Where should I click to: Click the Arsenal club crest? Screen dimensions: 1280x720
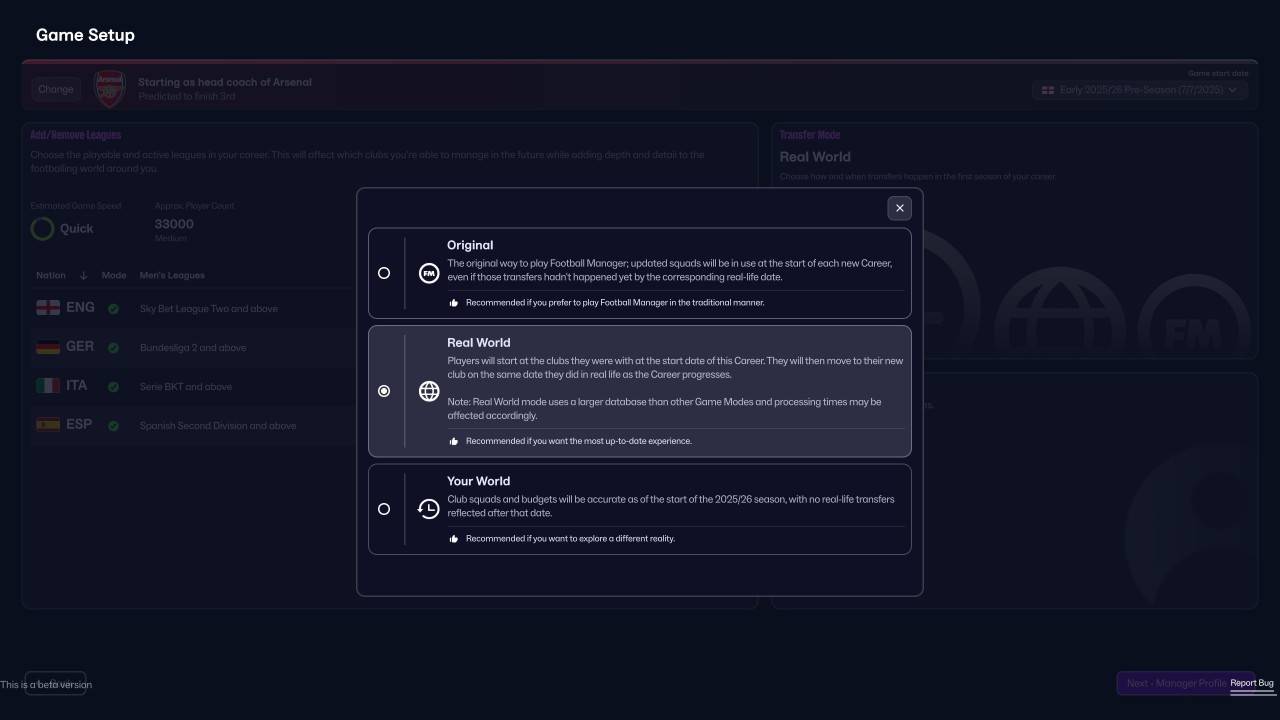pos(109,89)
